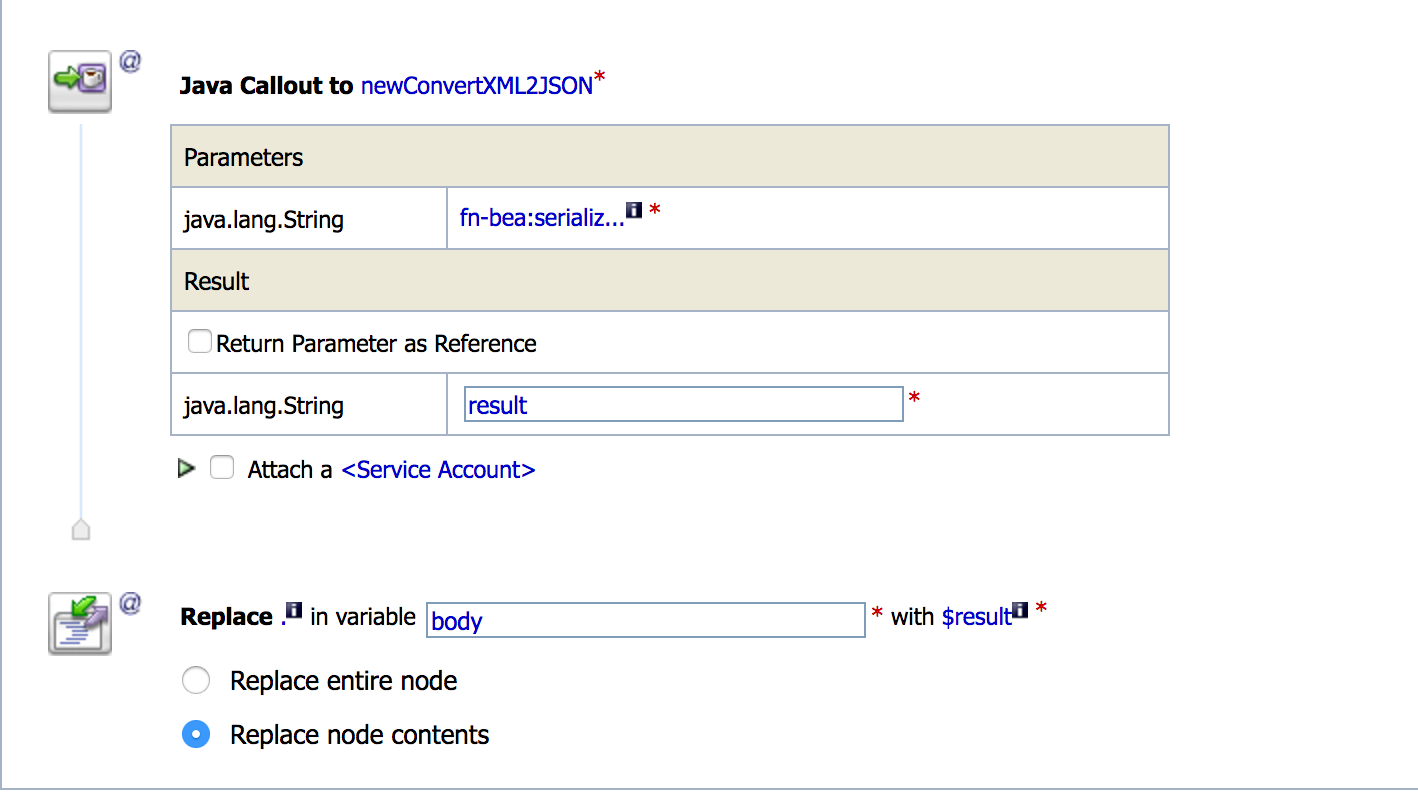Click the @ symbol beside Replace action

point(130,604)
